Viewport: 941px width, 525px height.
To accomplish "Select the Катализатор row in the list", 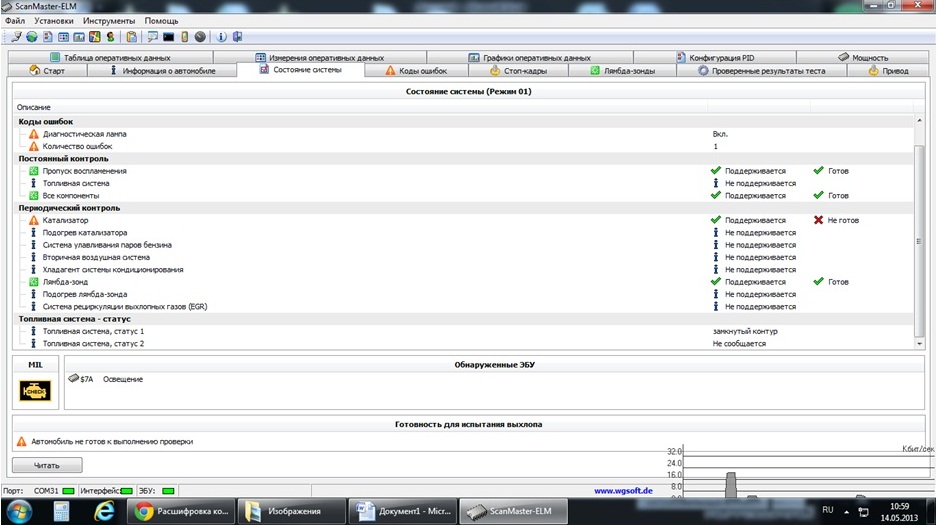I will (66, 220).
